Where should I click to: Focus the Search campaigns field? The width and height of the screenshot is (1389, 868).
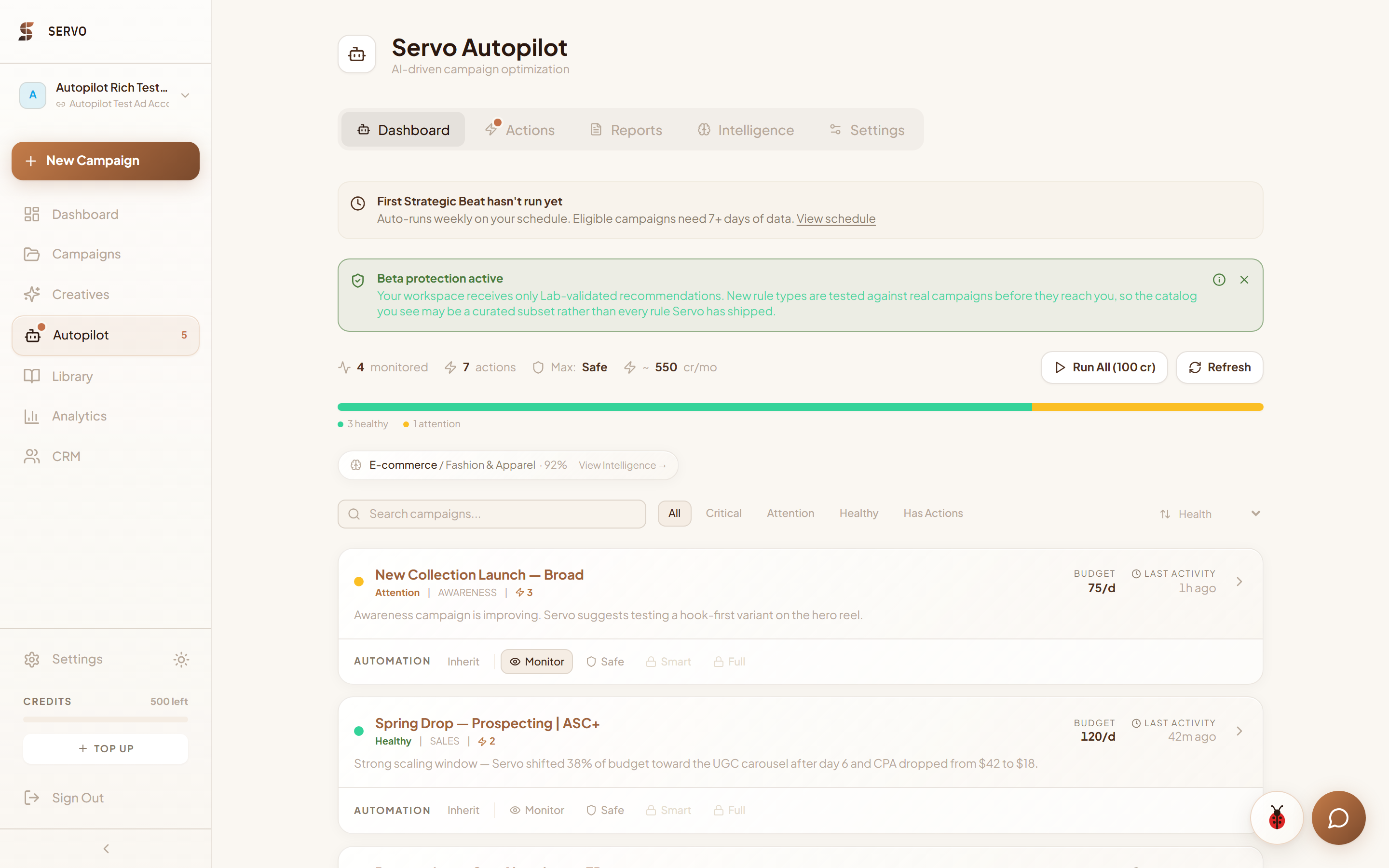[492, 514]
